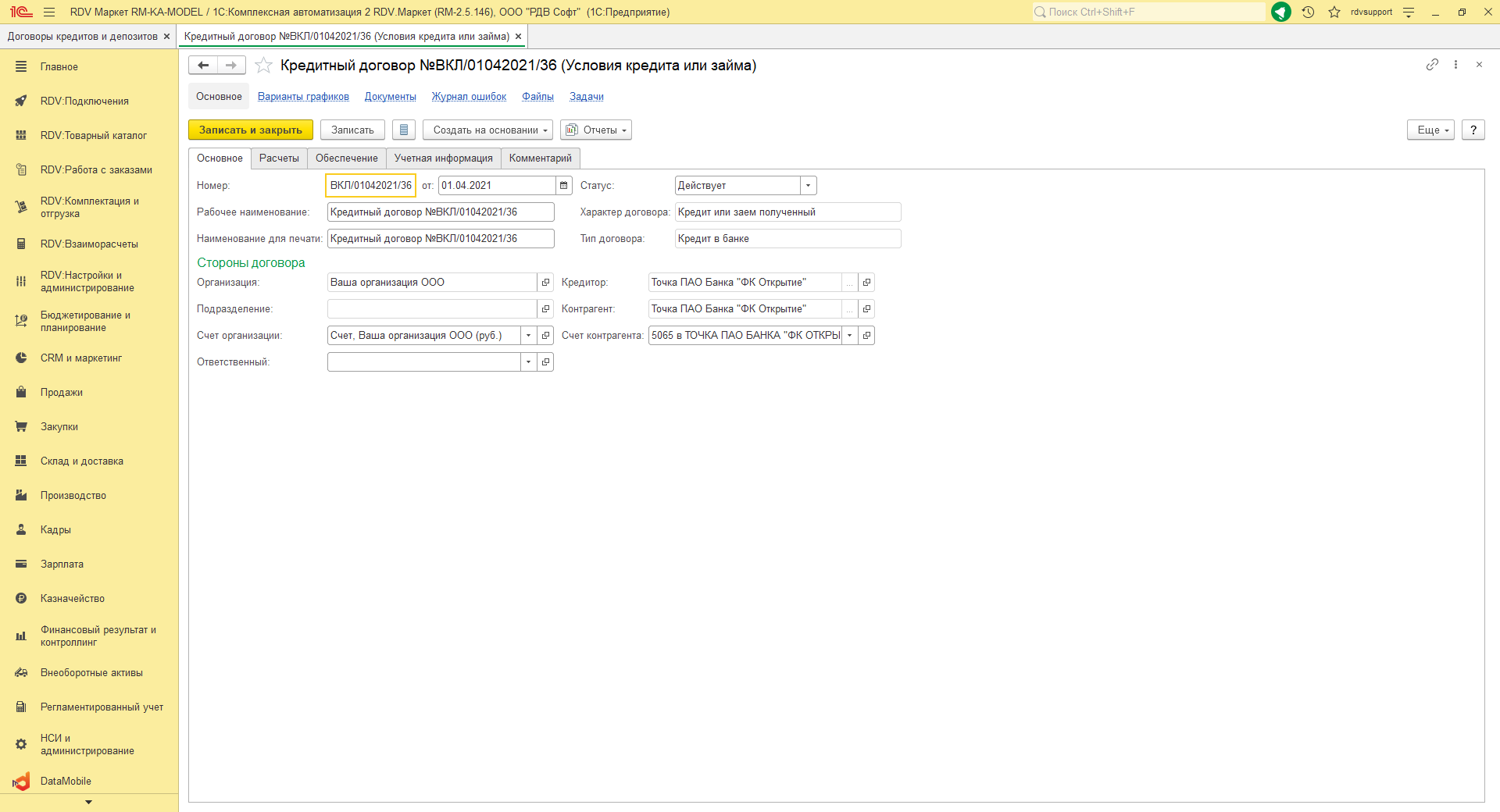1500x812 pixels.
Task: Open НСИ и администрирование section
Action: (89, 744)
